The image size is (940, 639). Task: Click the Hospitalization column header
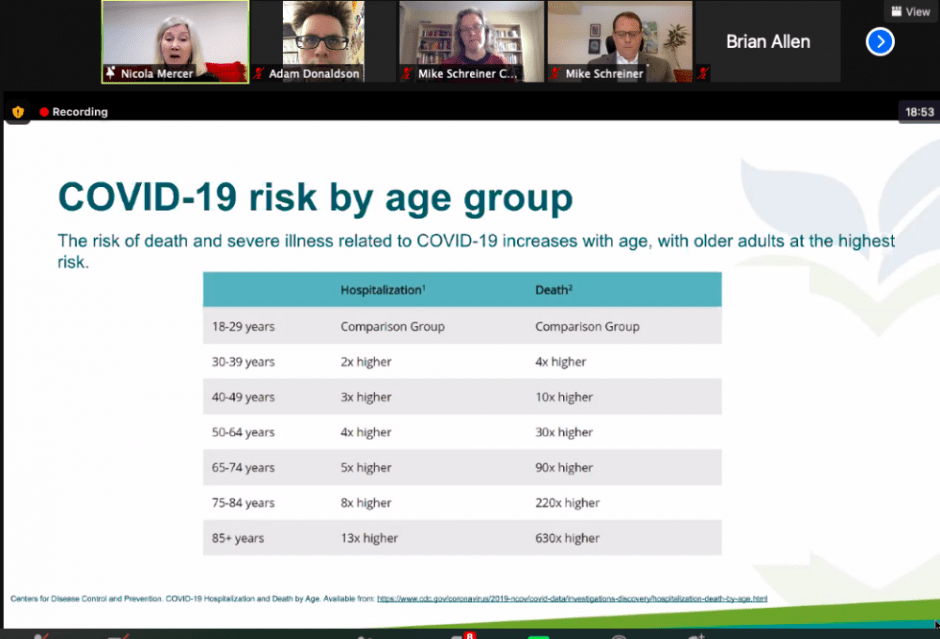click(383, 290)
